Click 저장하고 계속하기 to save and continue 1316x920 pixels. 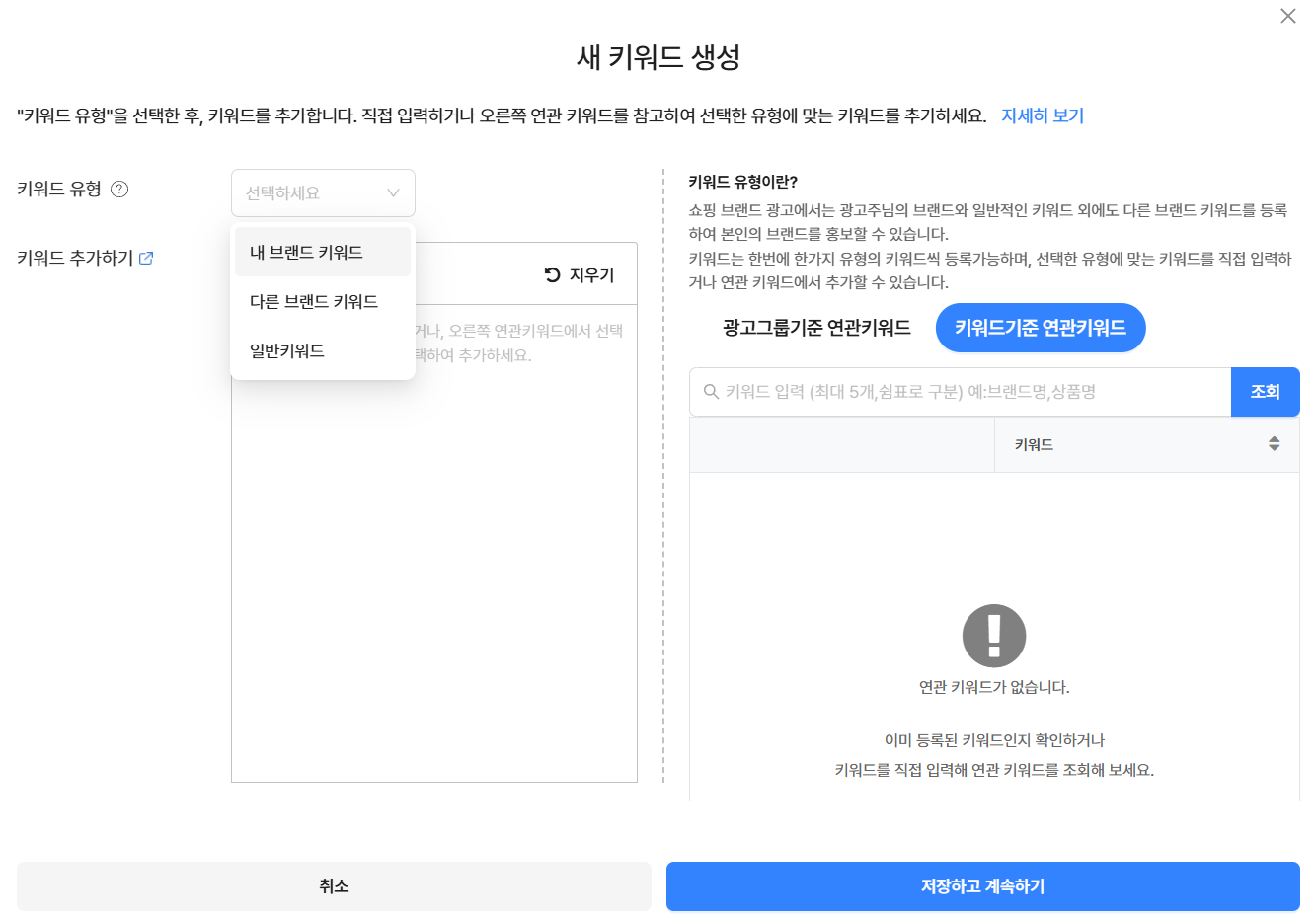pyautogui.click(x=983, y=886)
